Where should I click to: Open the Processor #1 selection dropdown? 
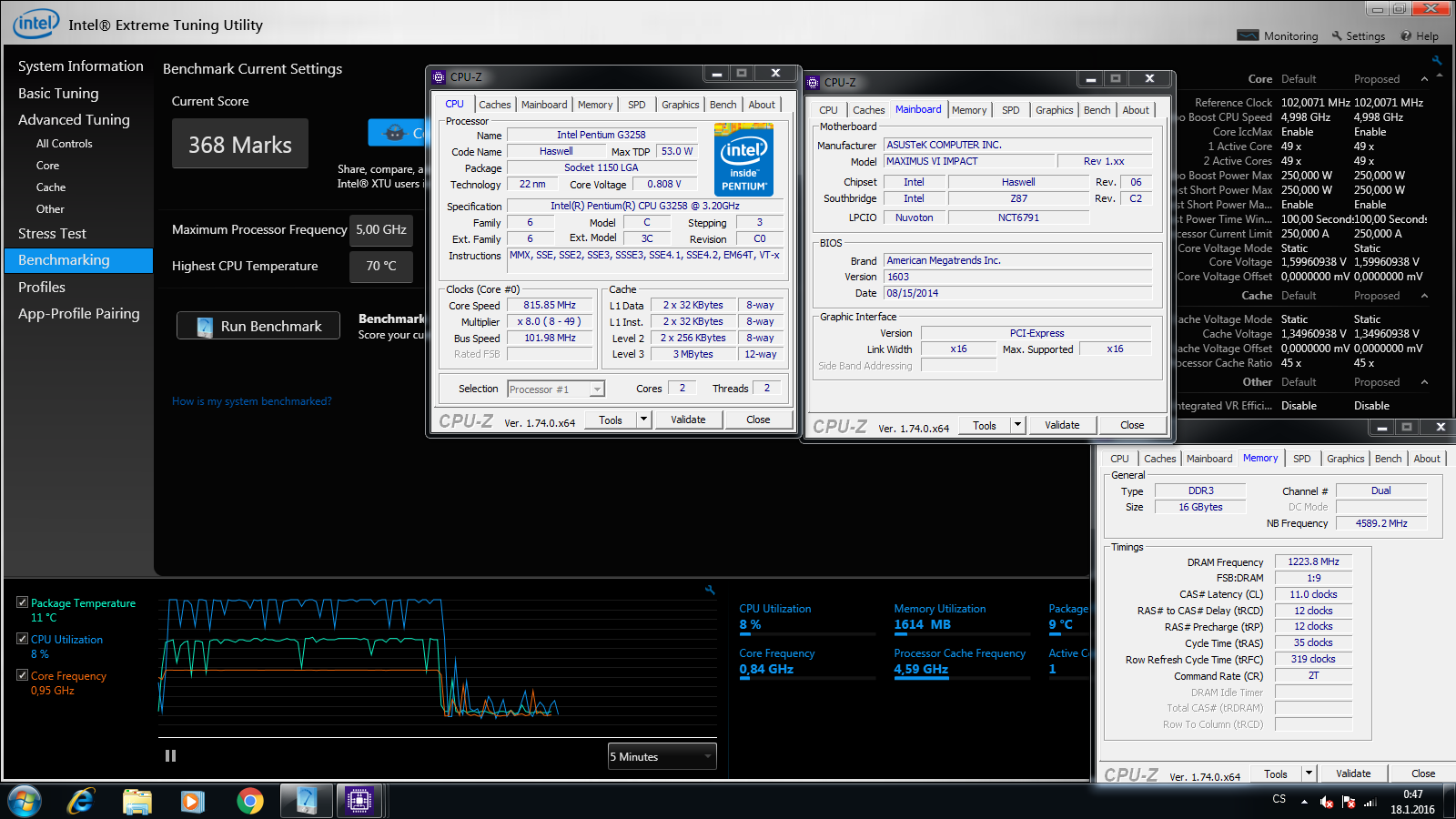point(555,389)
